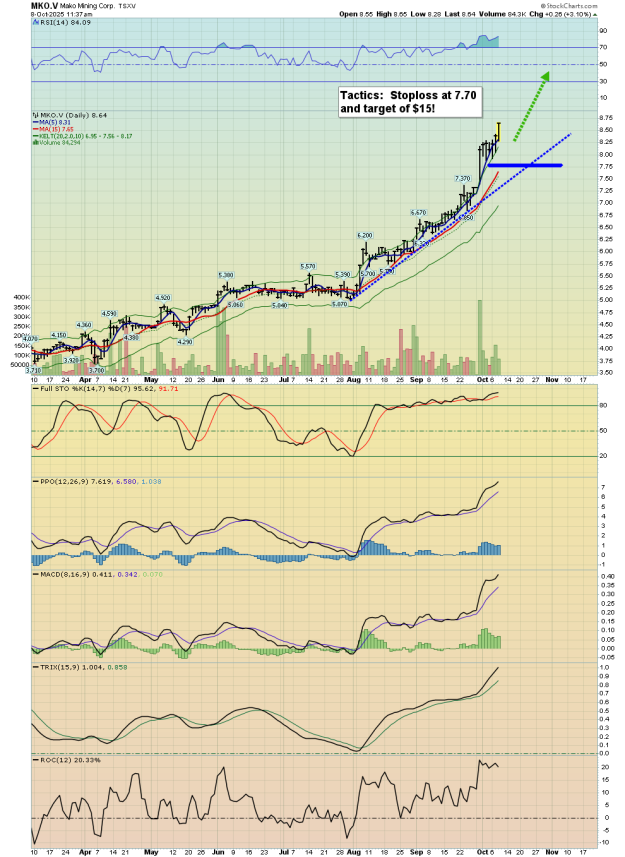Click the green dotted target arrow
Image resolution: width=625 pixels, height=857 pixels.
(x=530, y=106)
